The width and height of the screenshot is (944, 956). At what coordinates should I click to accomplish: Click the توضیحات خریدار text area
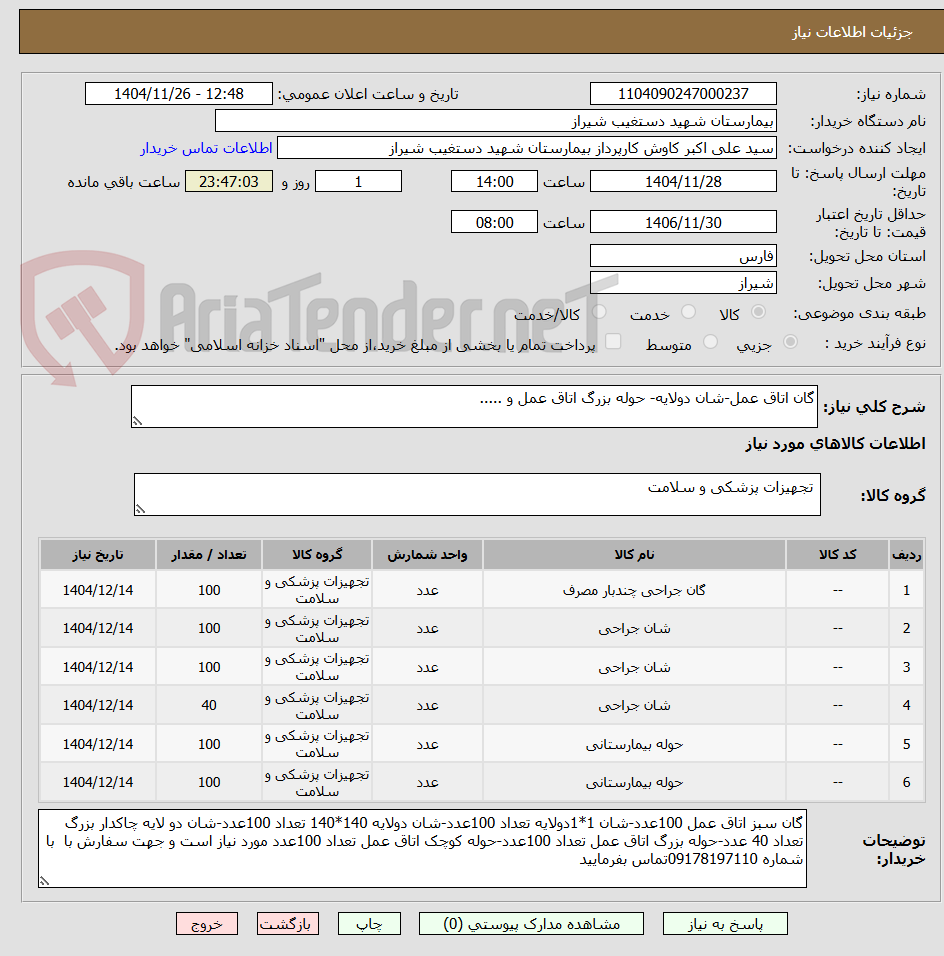coord(422,849)
